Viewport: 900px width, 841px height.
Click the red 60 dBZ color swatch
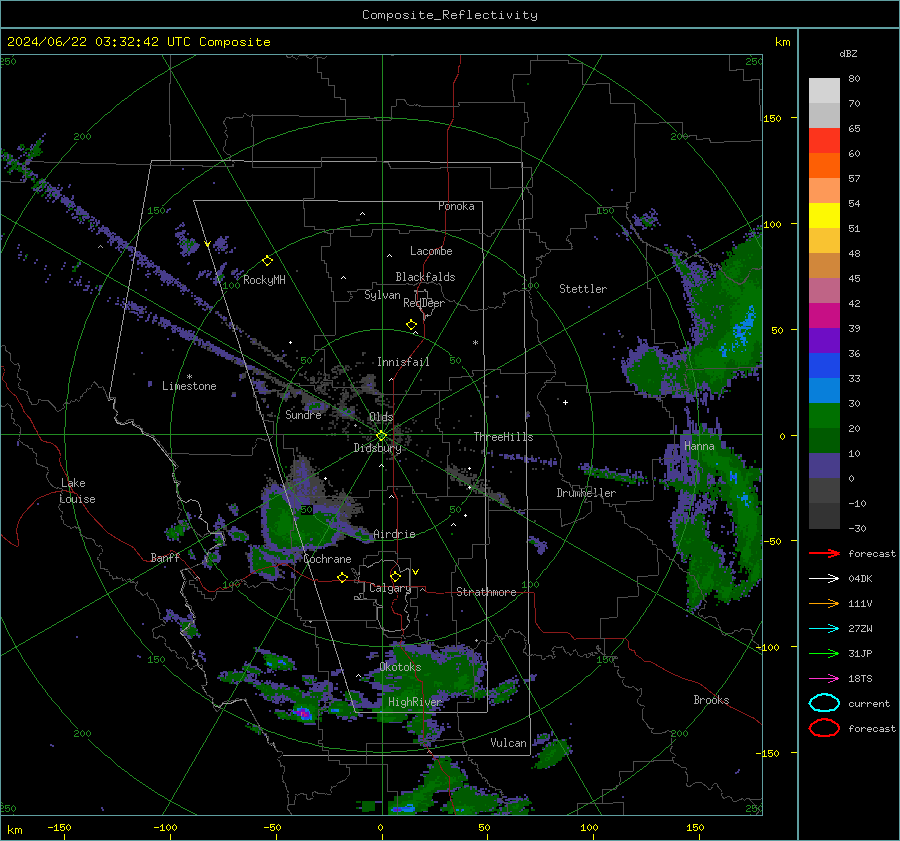[x=824, y=141]
